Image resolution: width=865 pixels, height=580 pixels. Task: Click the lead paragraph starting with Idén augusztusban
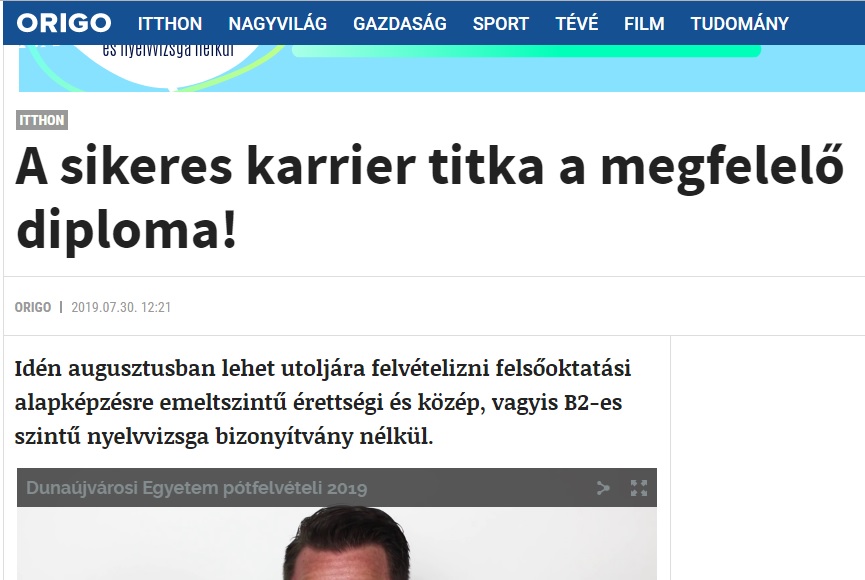coord(323,402)
